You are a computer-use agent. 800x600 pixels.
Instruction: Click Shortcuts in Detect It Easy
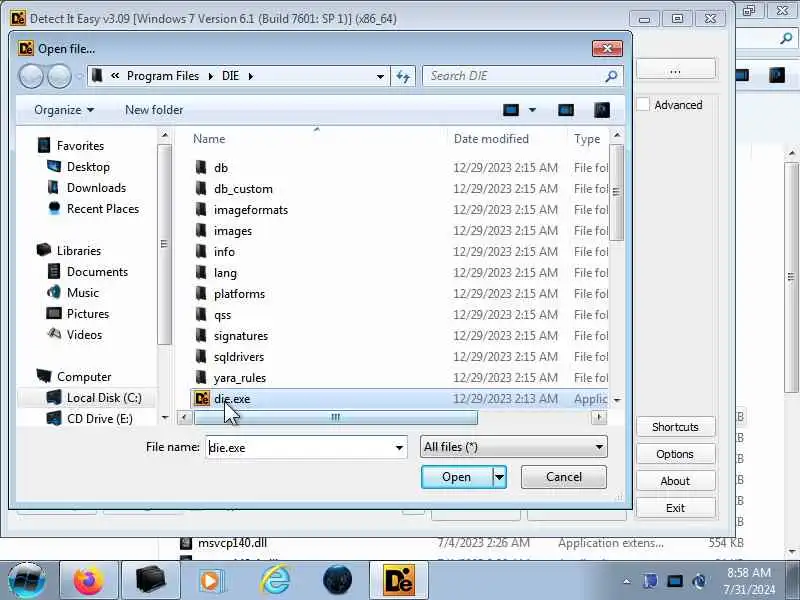pyautogui.click(x=675, y=427)
